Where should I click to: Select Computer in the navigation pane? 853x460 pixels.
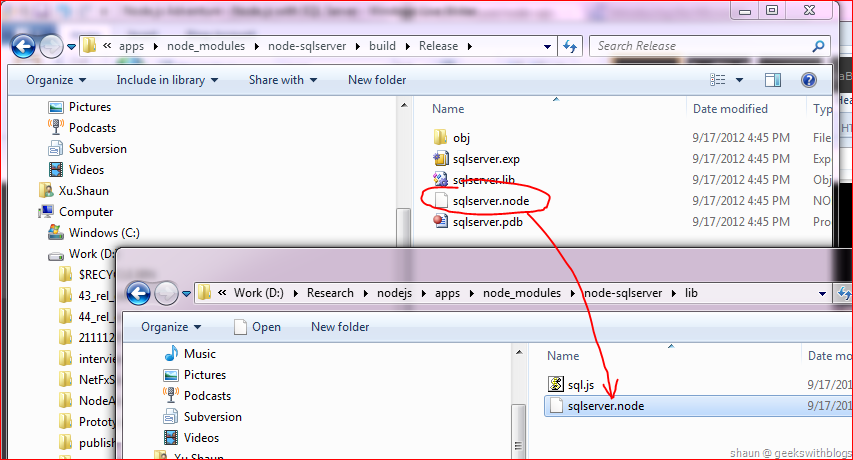pyautogui.click(x=76, y=212)
